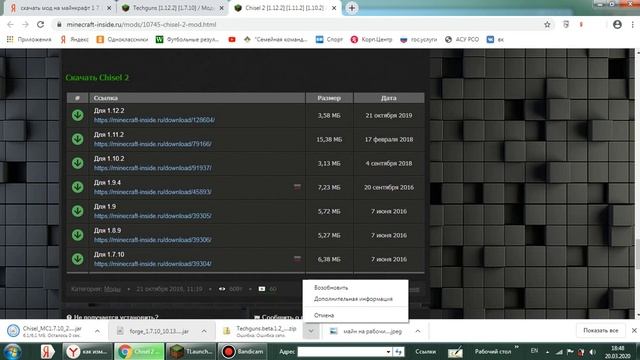Viewport: 640px width, 360px height.
Task: Open download link 91937 for 1.10.2
Action: (153, 168)
